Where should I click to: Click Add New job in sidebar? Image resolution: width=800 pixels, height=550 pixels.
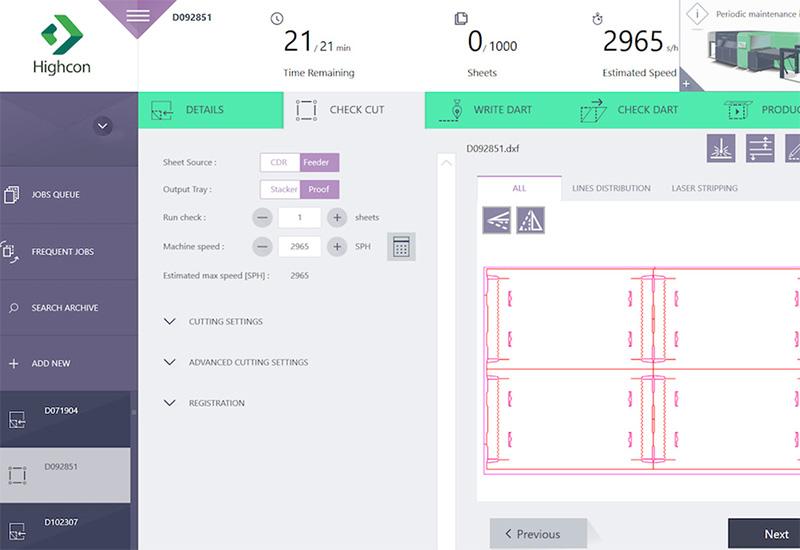tap(50, 364)
